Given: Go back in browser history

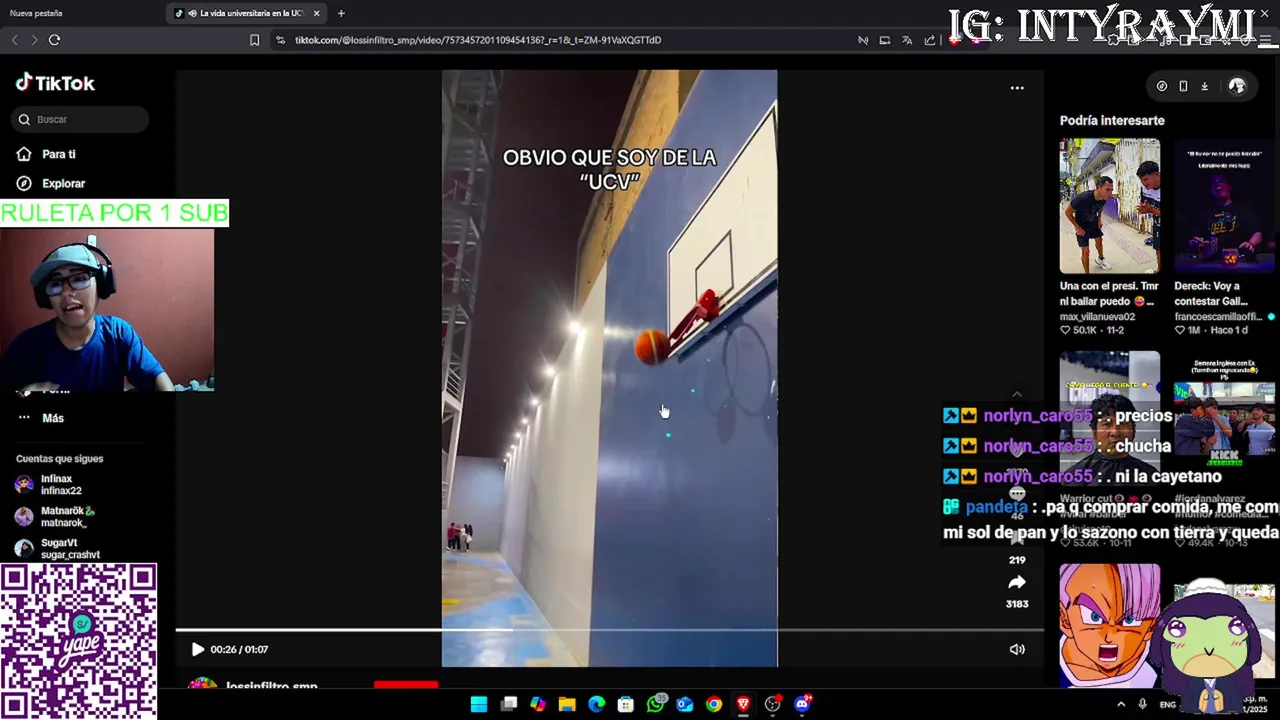Looking at the screenshot, I should (x=14, y=40).
